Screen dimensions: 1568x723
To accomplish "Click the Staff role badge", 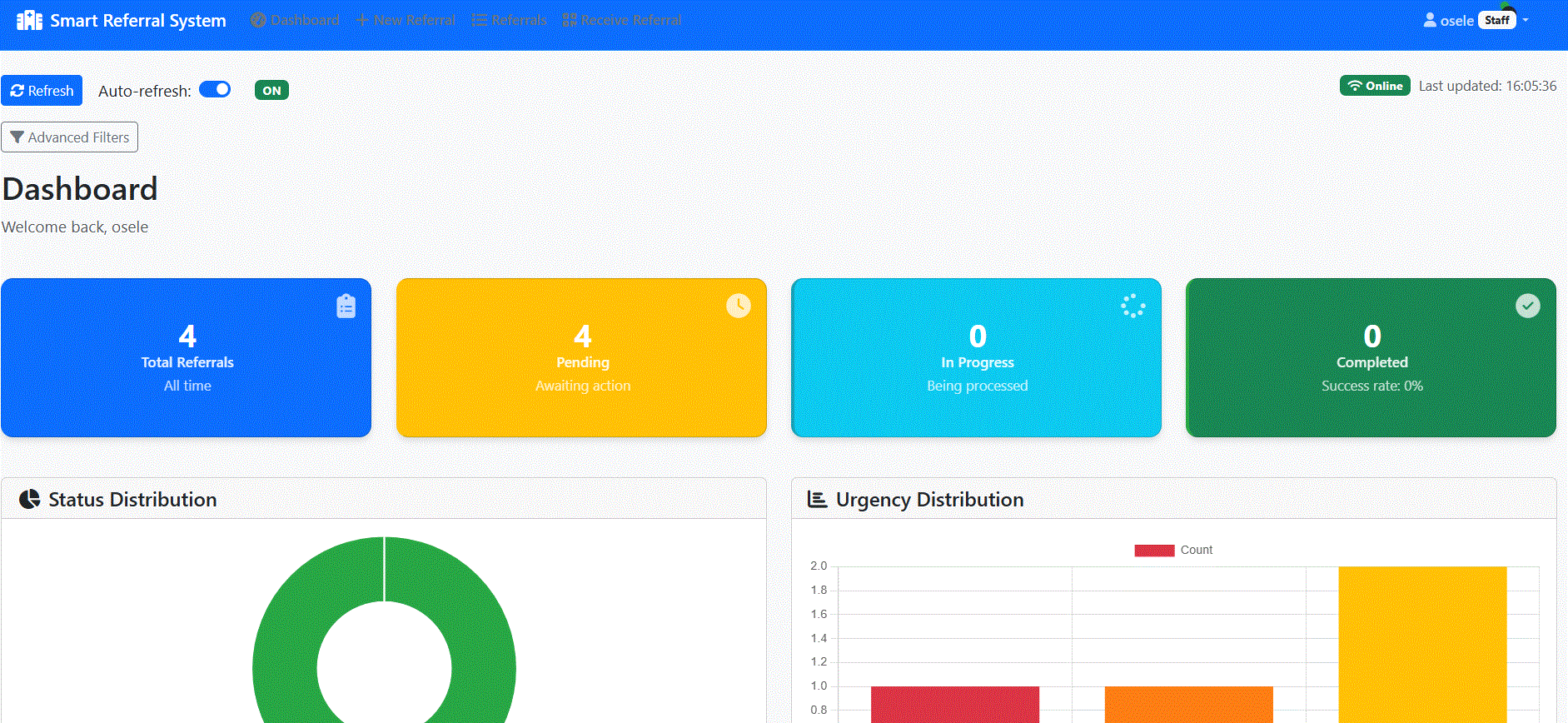I will (x=1496, y=20).
